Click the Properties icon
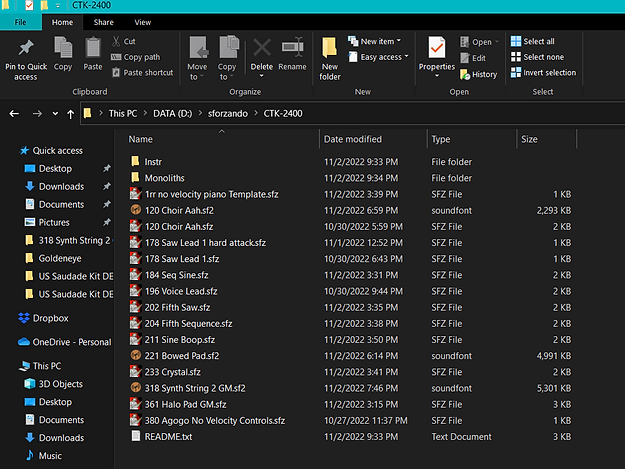 point(437,47)
